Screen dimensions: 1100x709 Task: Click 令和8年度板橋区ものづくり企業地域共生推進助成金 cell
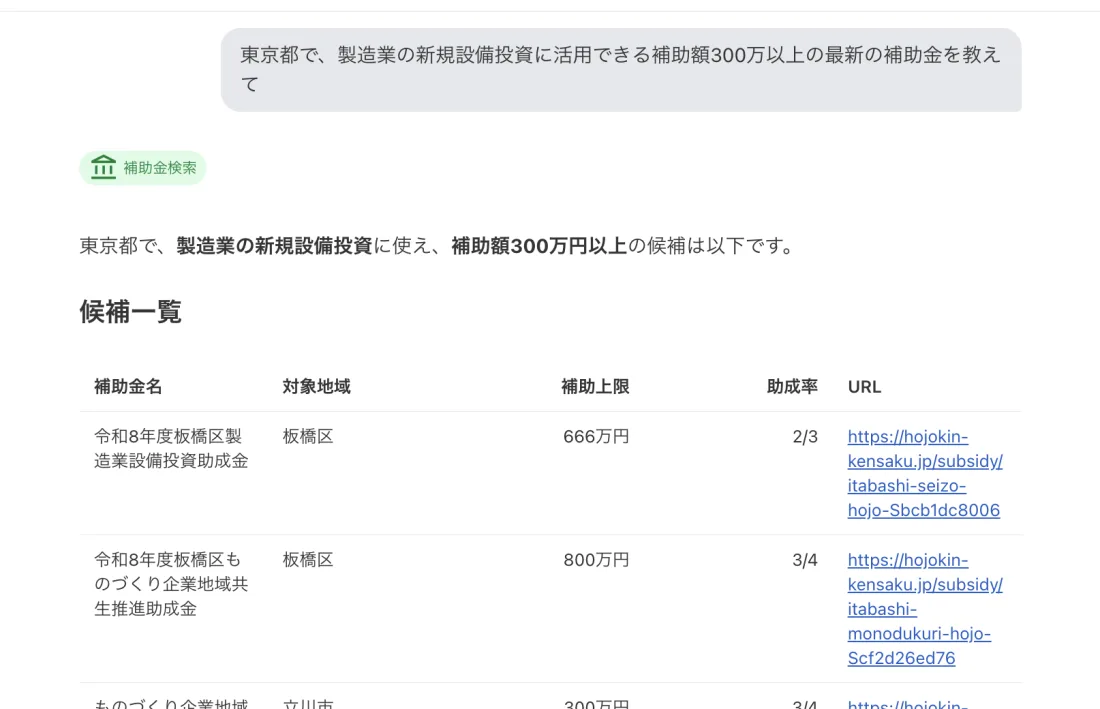pos(171,584)
